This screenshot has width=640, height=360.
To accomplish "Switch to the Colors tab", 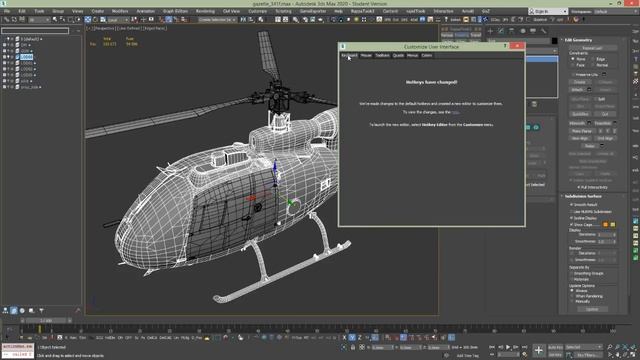I will (x=427, y=55).
